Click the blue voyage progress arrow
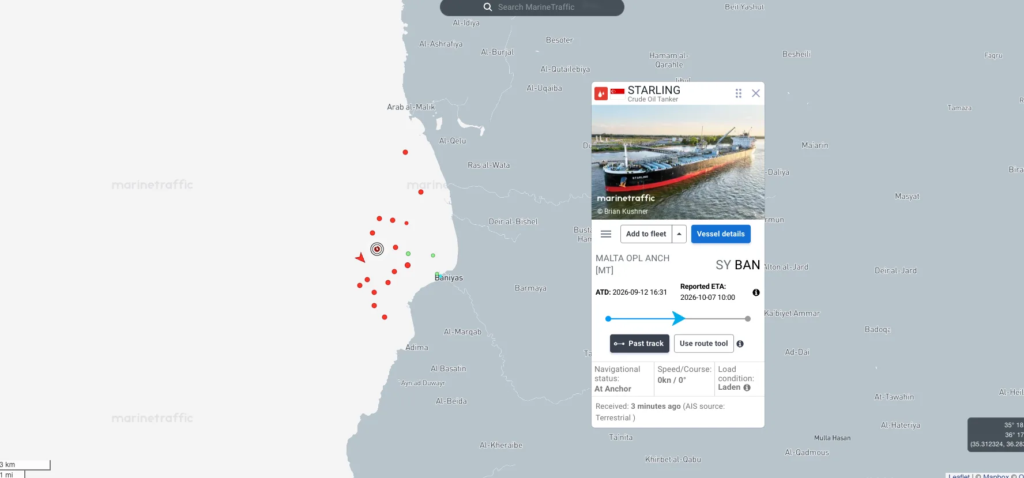Viewport: 1024px width, 478px height. coord(679,318)
